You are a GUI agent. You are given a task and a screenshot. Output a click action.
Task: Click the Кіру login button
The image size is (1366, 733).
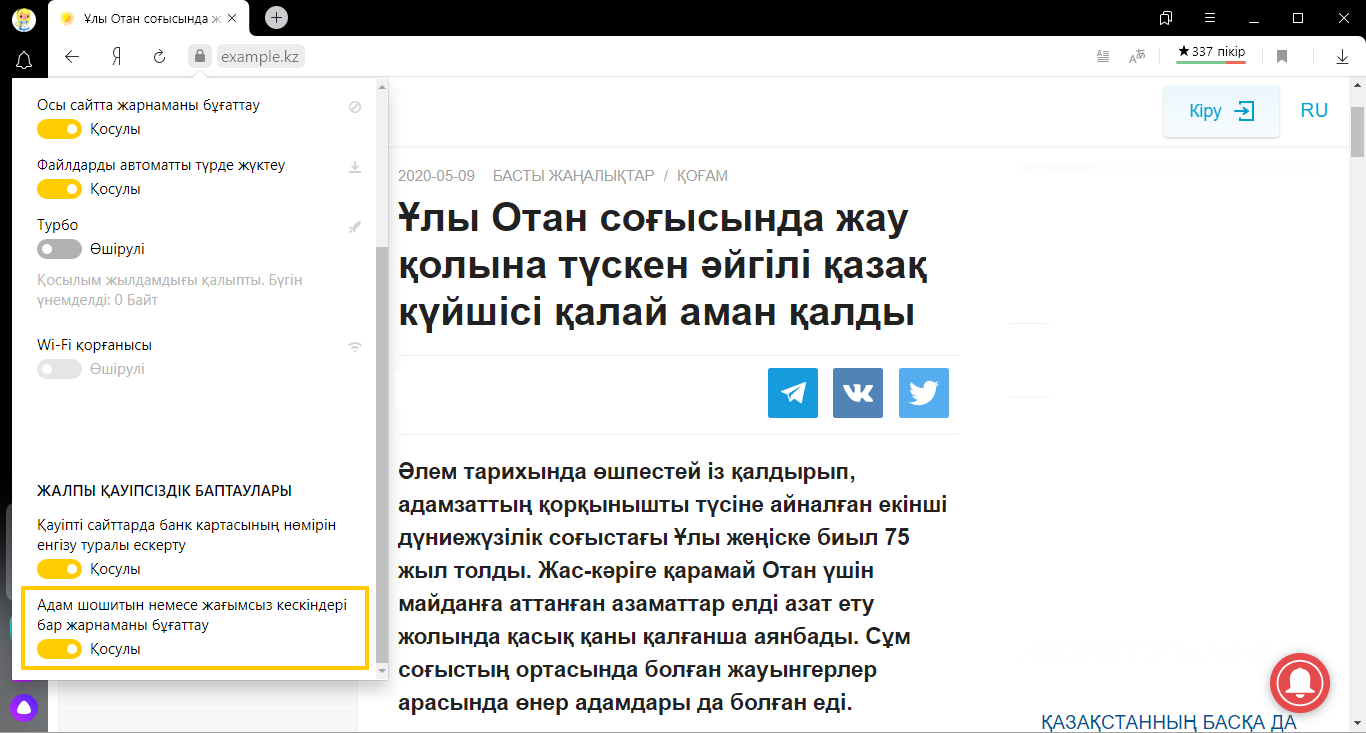coord(1221,111)
